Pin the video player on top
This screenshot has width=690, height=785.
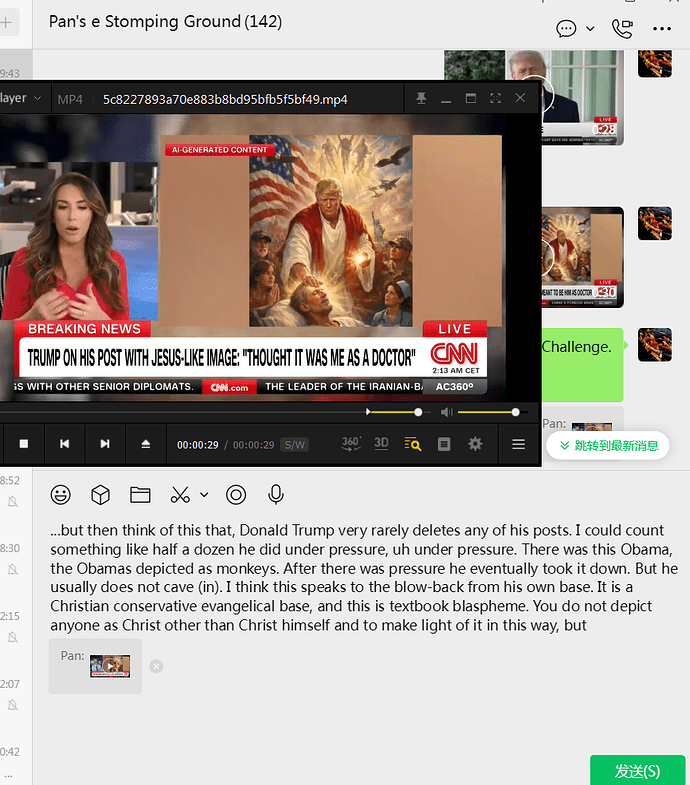[x=421, y=98]
